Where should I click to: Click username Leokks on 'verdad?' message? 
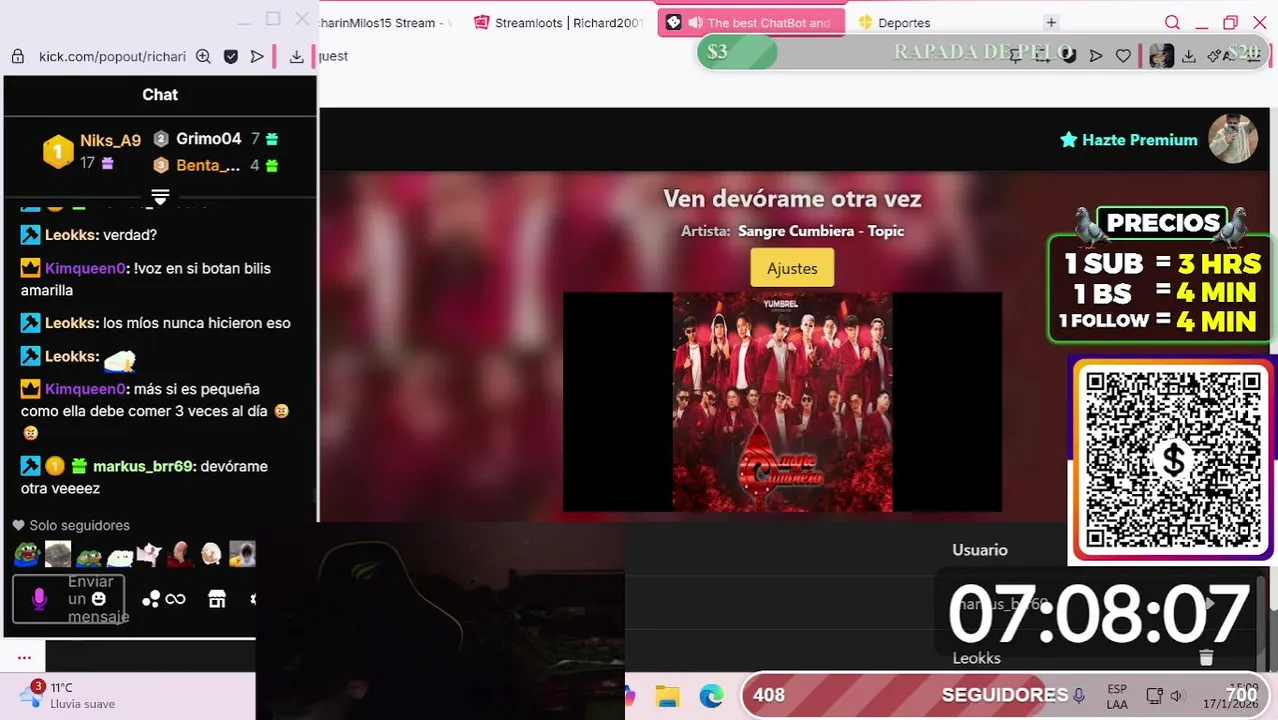coord(72,235)
